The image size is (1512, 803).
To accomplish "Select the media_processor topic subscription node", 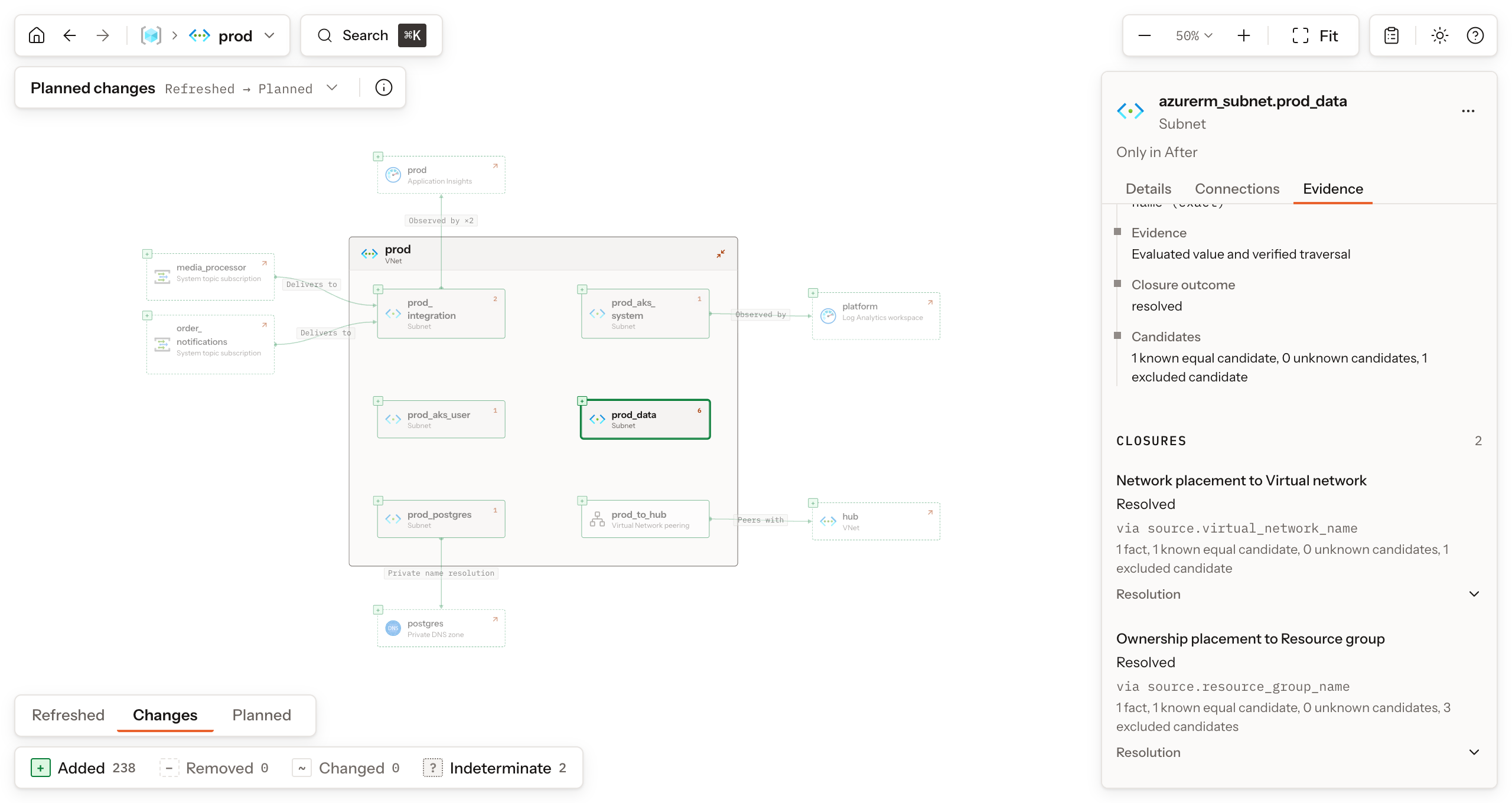I will (210, 277).
